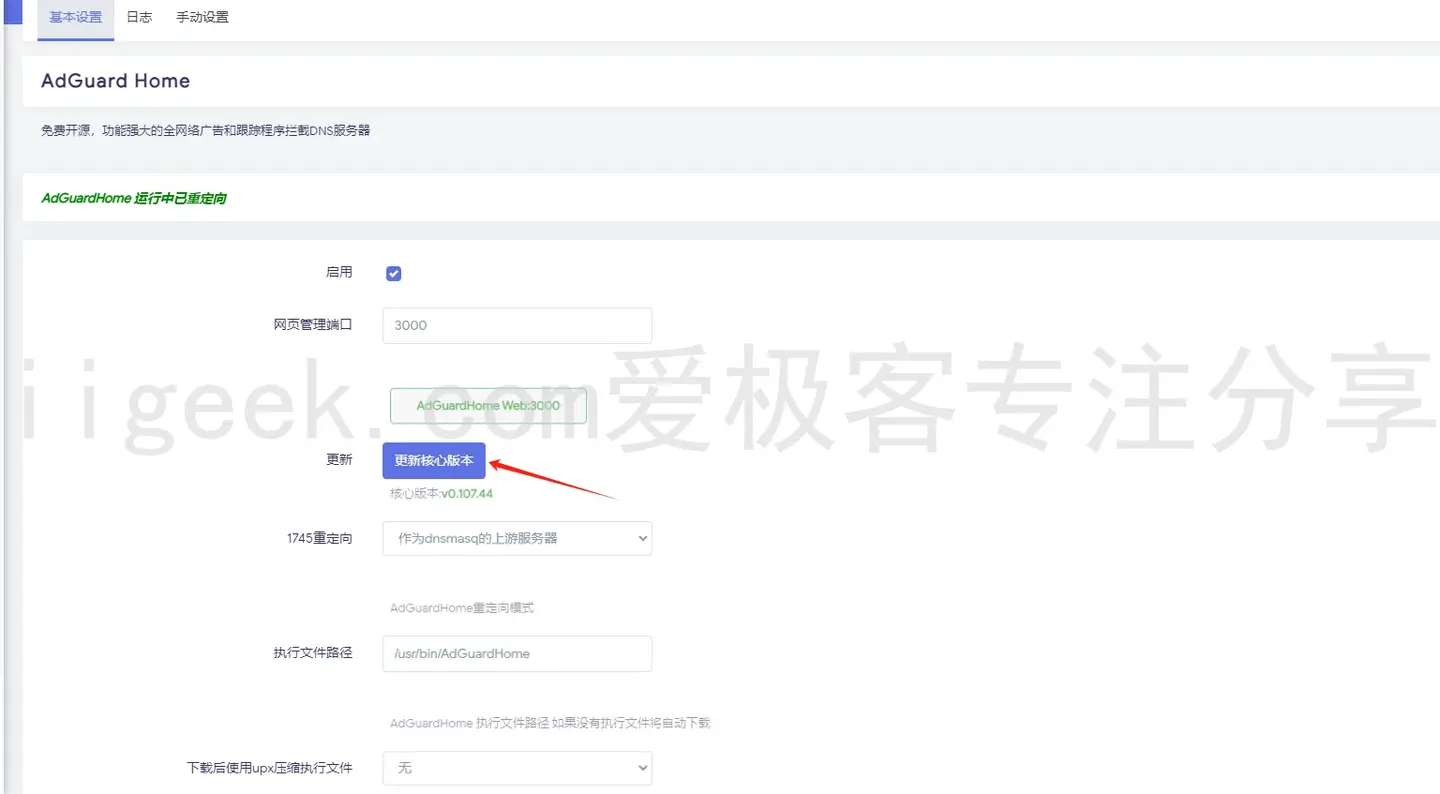Screen dimensions: 1440x794
Task: Click the chevron on the 无 dropdown
Action: pyautogui.click(x=641, y=768)
